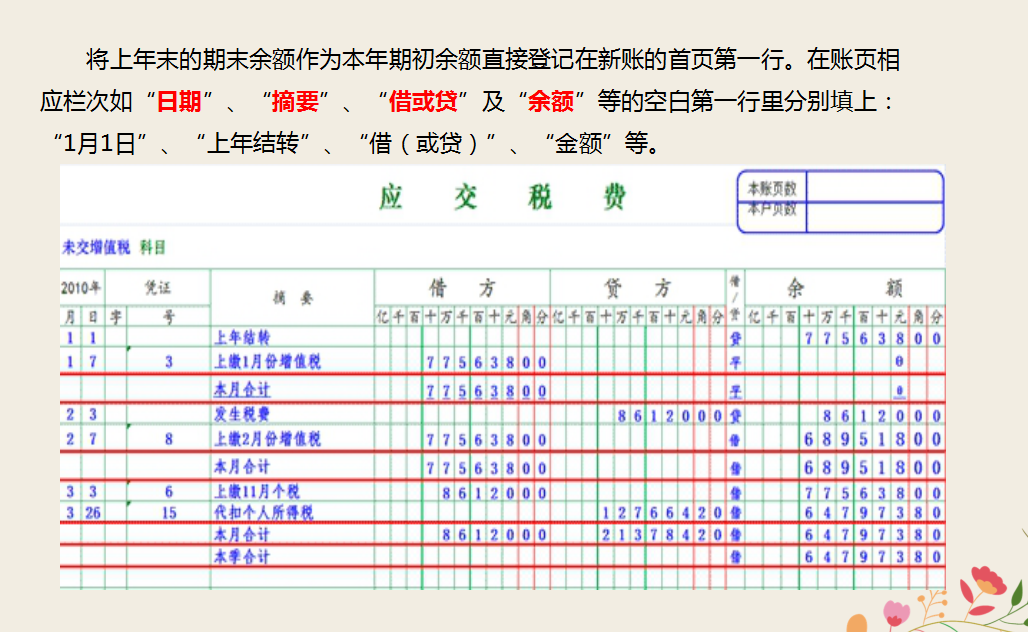Click the 余额 (Balance) column header
The width and height of the screenshot is (1028, 632).
point(845,286)
